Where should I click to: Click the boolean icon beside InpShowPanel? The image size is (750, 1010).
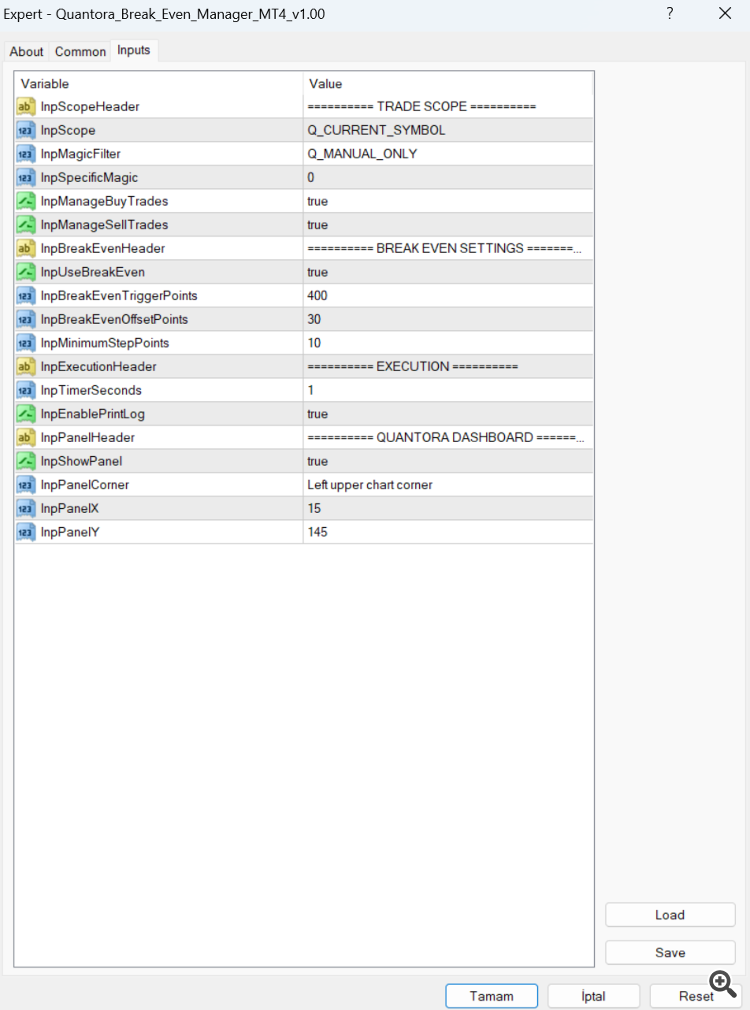[x=26, y=461]
